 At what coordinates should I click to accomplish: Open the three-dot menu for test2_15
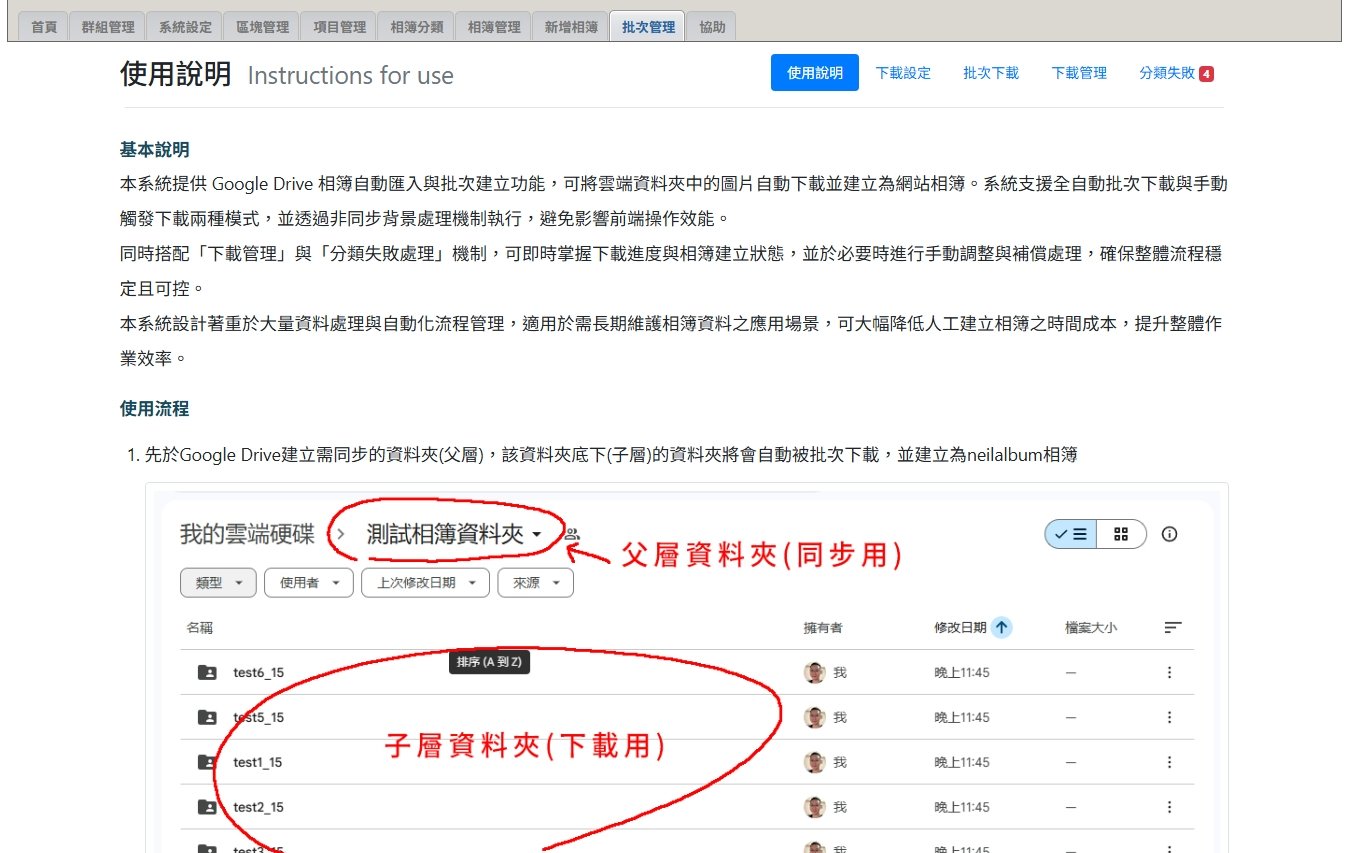pos(1169,807)
